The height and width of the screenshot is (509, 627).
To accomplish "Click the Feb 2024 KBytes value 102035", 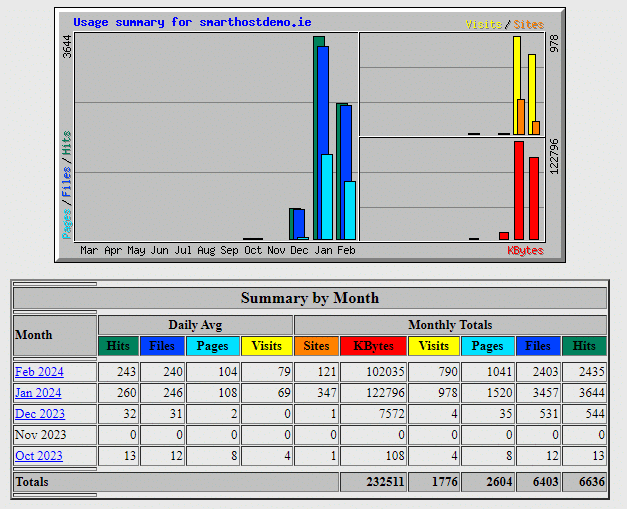I will [385, 372].
